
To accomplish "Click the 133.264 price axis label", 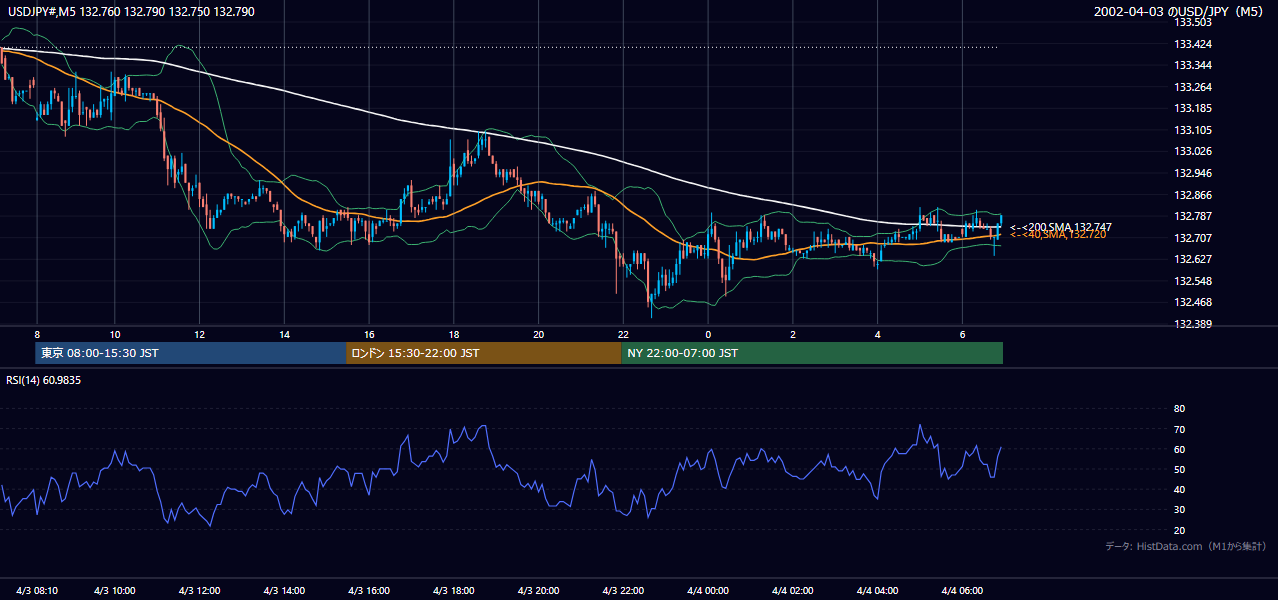I will coord(1193,87).
